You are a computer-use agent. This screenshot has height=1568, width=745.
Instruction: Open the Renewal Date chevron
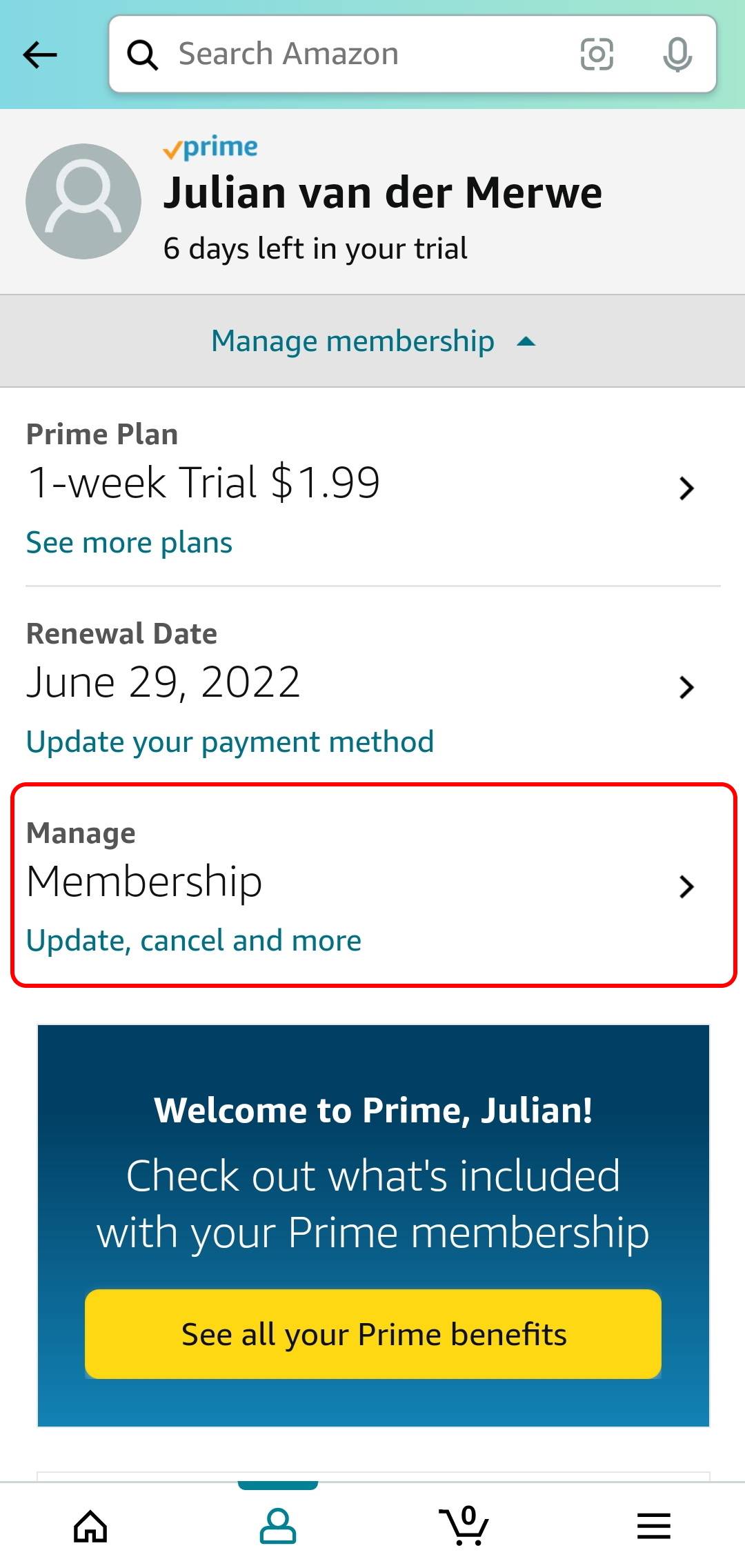(x=686, y=687)
